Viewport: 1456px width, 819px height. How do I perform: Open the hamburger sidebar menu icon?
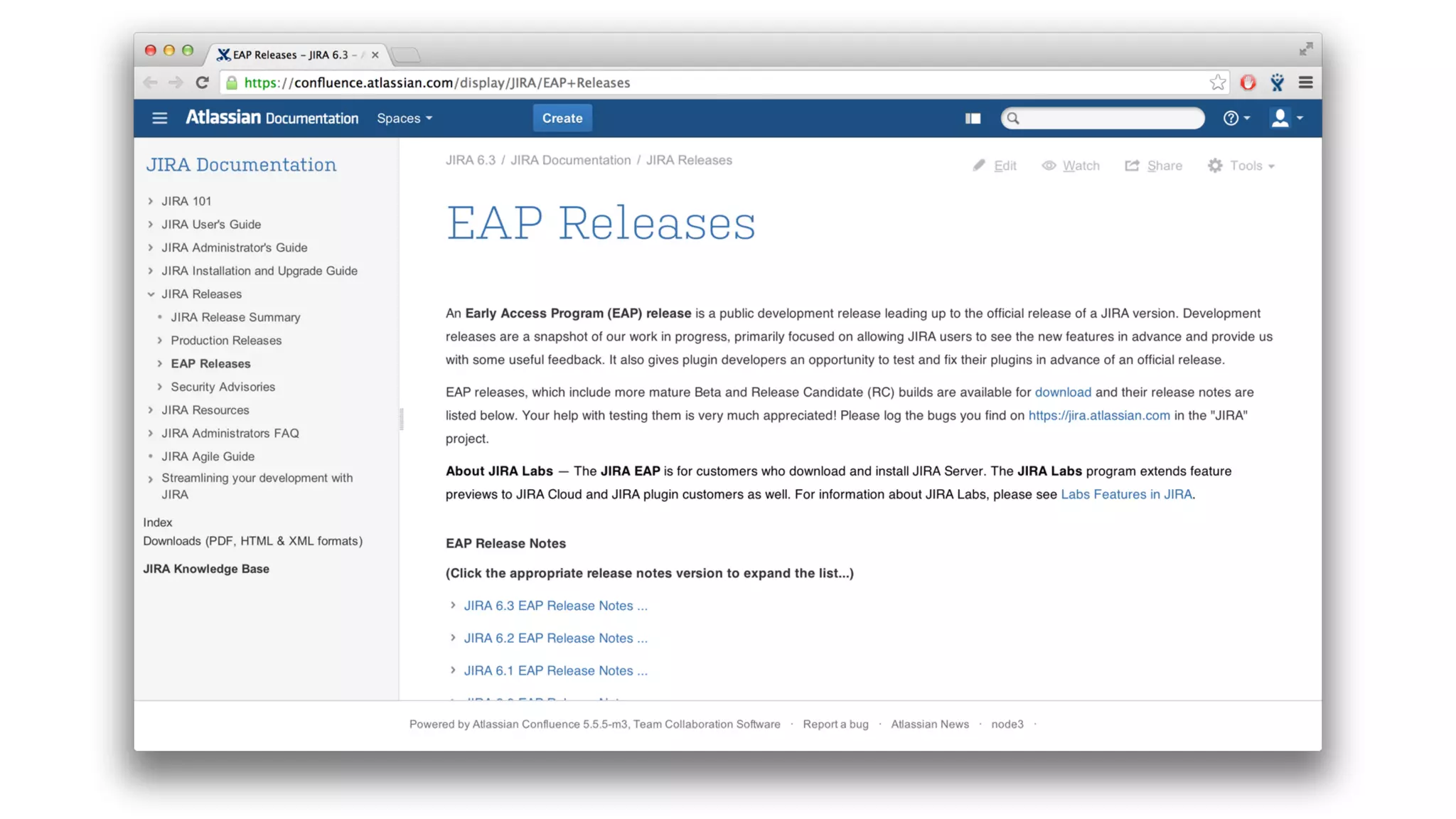click(159, 118)
